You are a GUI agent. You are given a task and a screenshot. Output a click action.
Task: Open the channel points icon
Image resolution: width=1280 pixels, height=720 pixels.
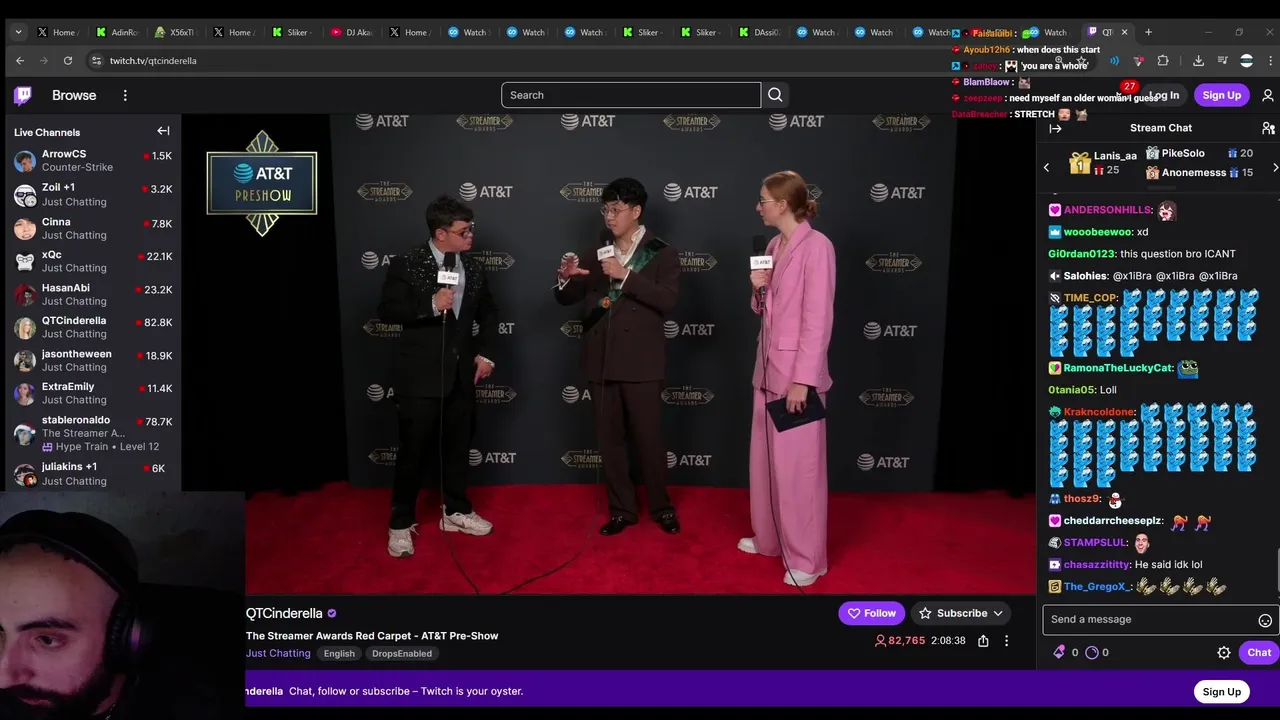(1092, 652)
